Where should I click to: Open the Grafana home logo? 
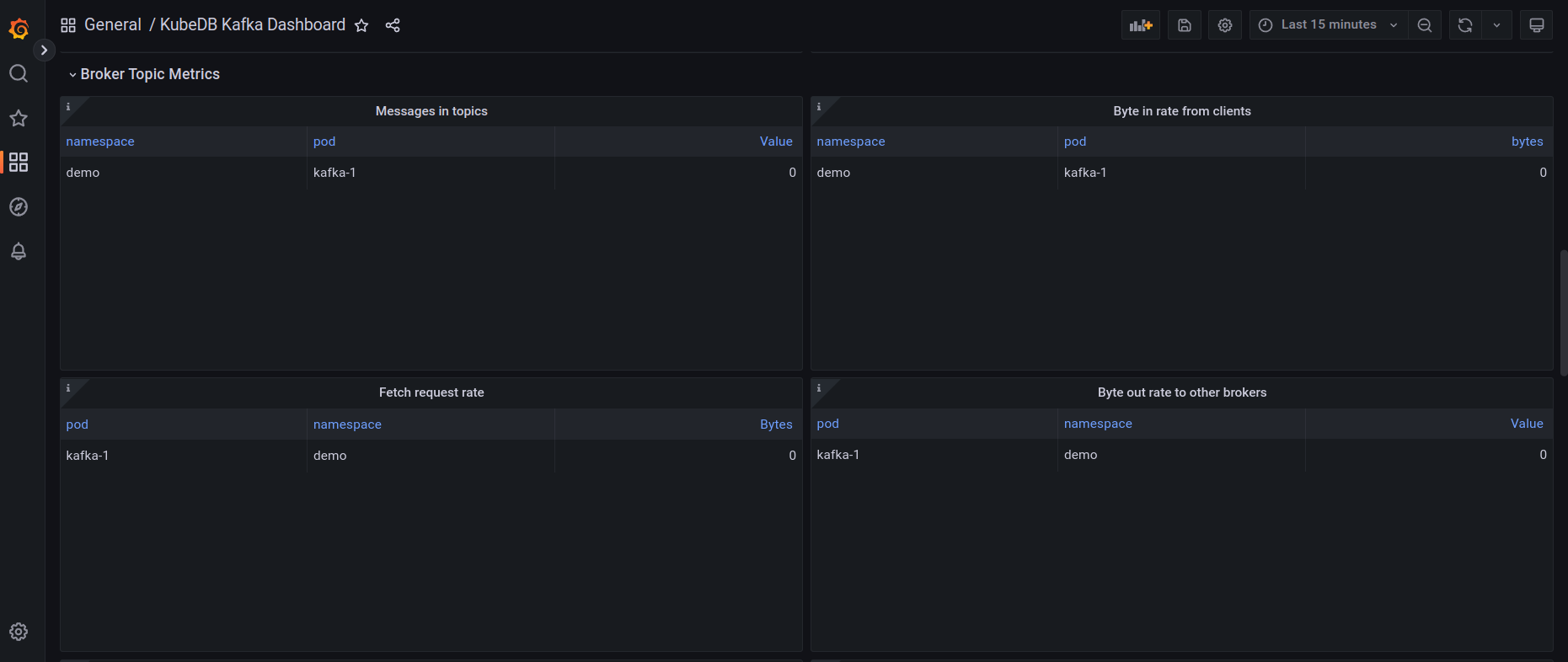tap(19, 29)
